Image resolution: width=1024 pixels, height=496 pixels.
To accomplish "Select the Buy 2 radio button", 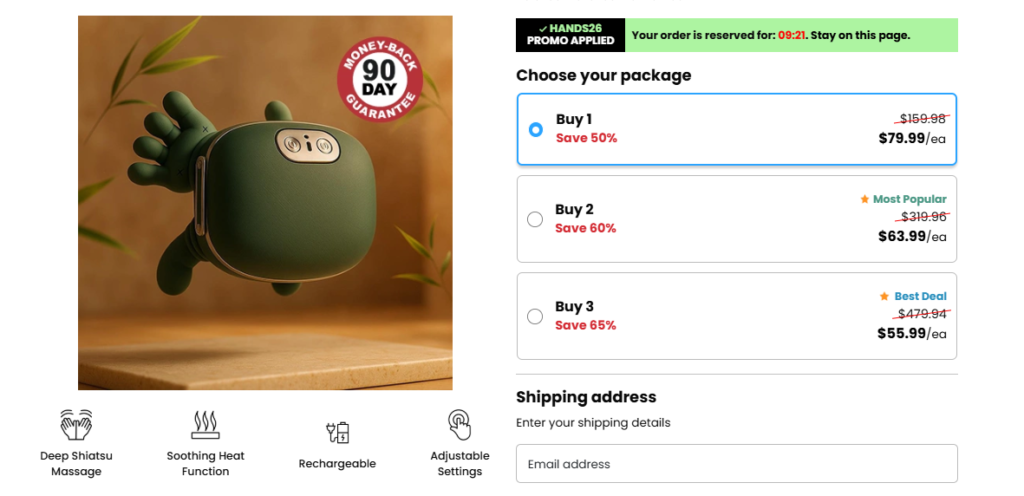I will (535, 219).
